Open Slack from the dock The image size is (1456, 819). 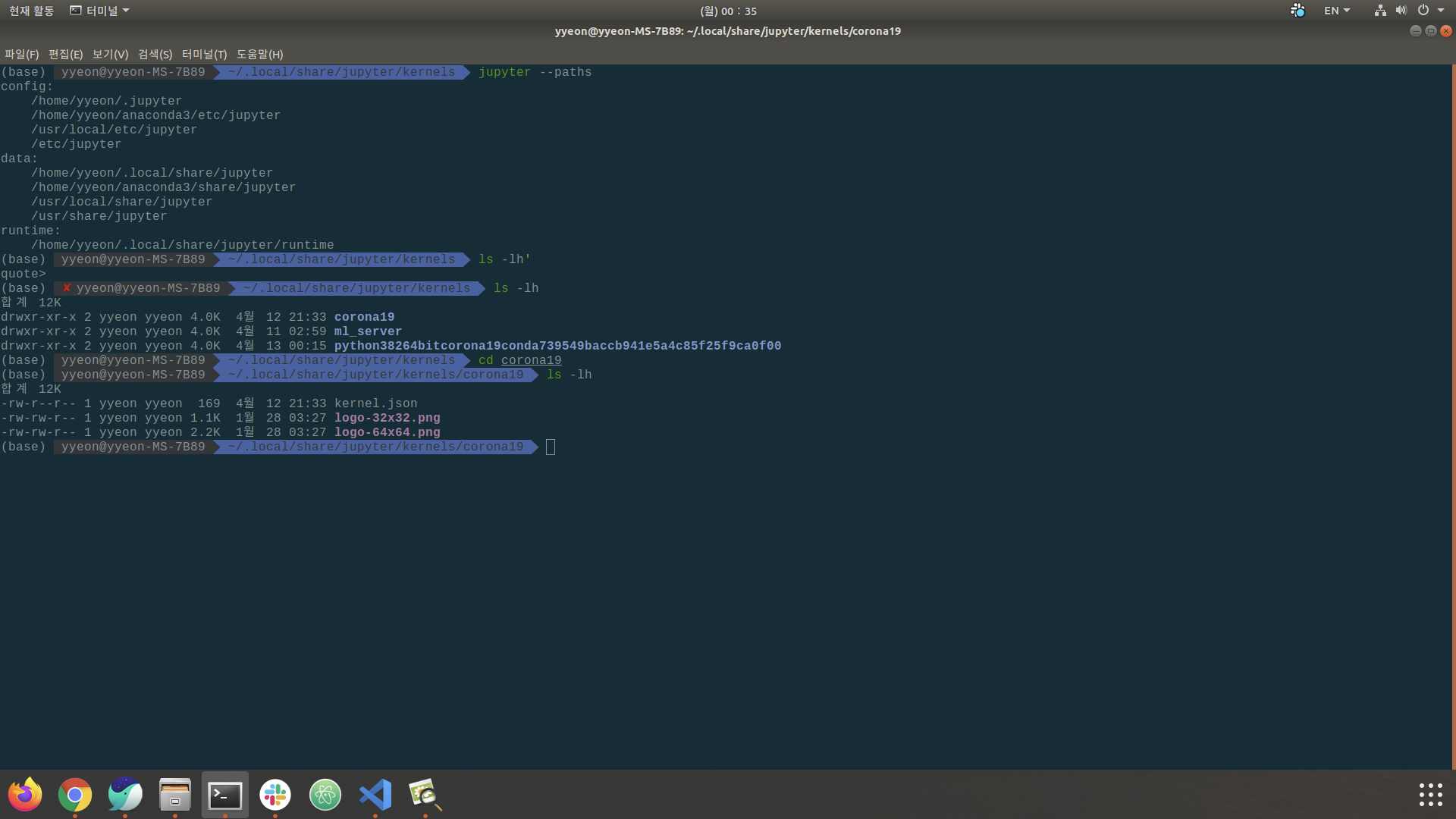pyautogui.click(x=275, y=795)
